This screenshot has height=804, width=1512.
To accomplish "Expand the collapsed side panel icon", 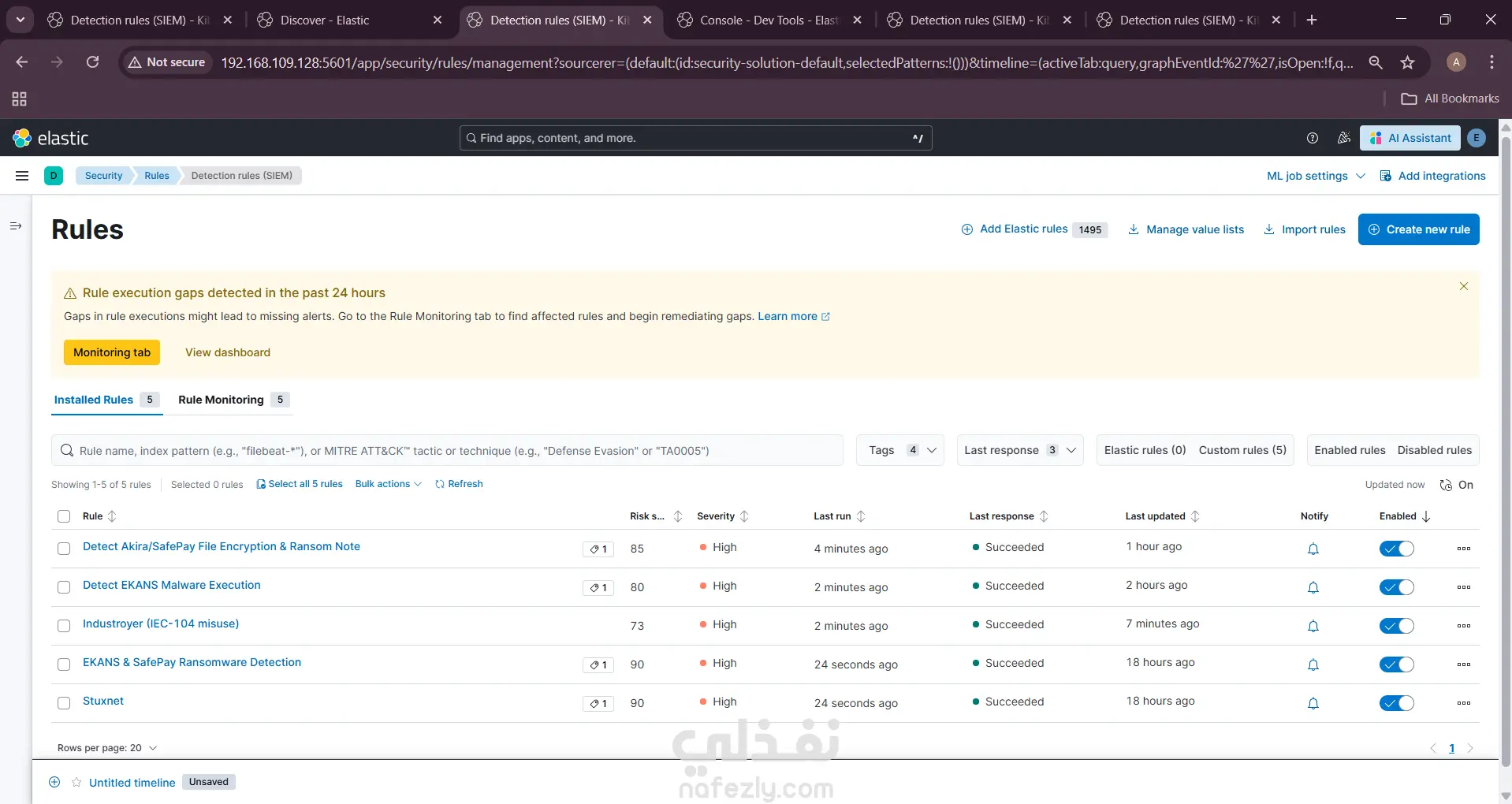I will coord(16,226).
